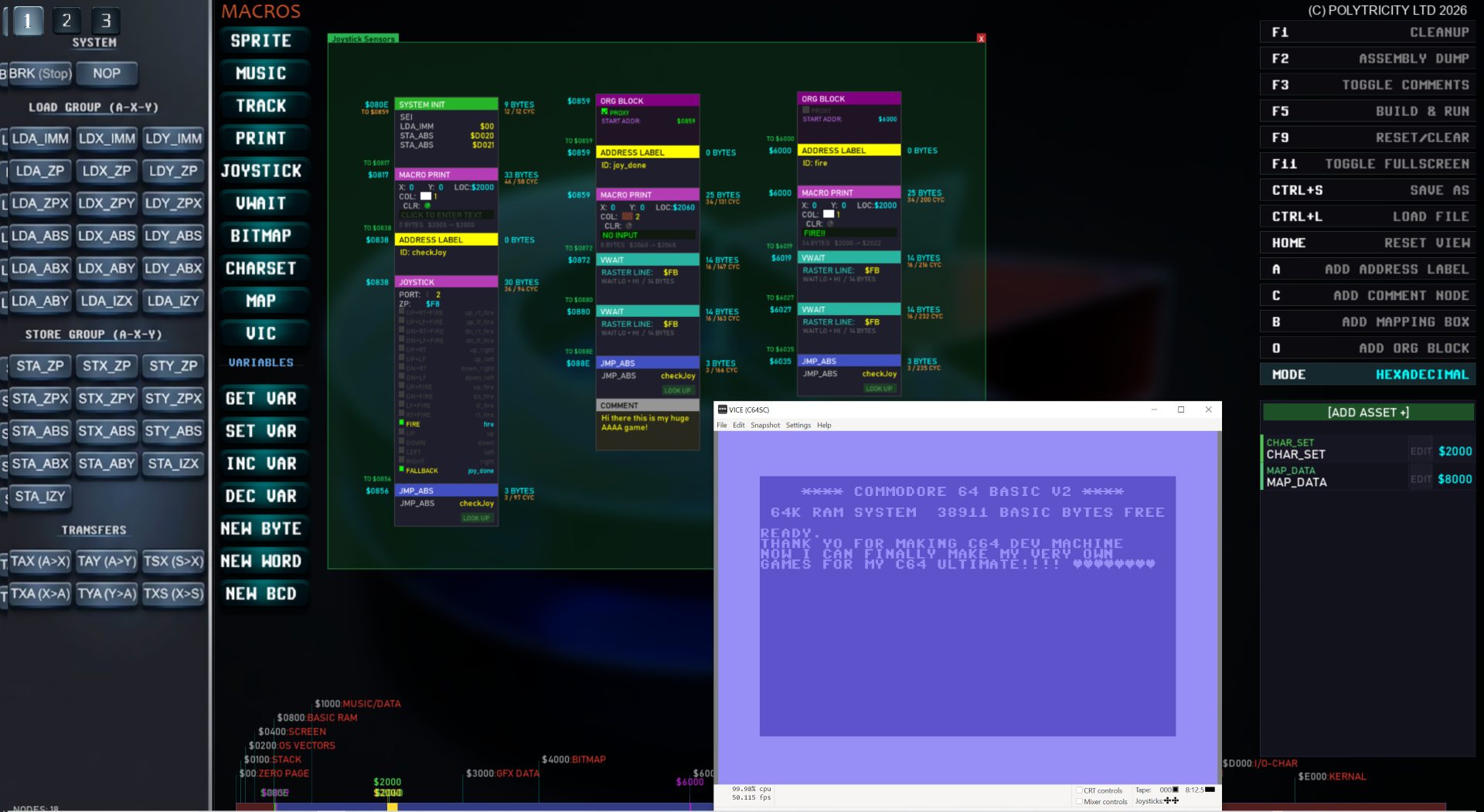
Task: Click LOOK UP in the $0856 JMP_ABS node
Action: 476,518
